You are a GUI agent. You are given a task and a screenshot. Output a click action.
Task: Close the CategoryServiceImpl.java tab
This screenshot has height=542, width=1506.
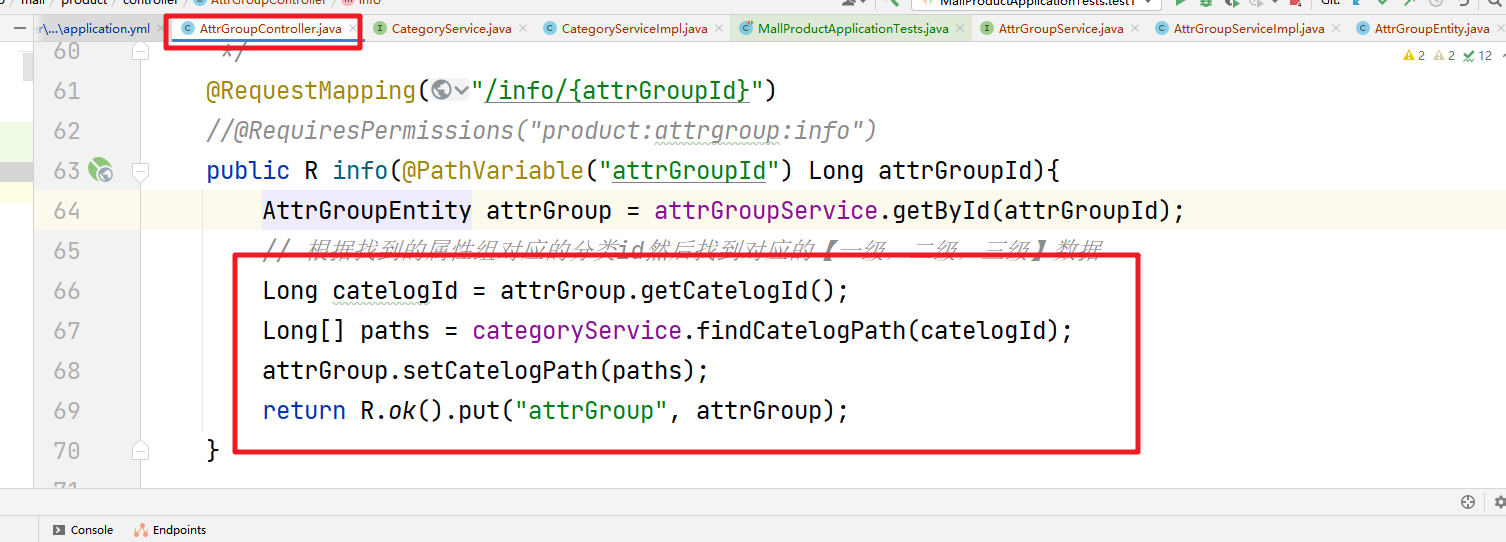pyautogui.click(x=718, y=29)
